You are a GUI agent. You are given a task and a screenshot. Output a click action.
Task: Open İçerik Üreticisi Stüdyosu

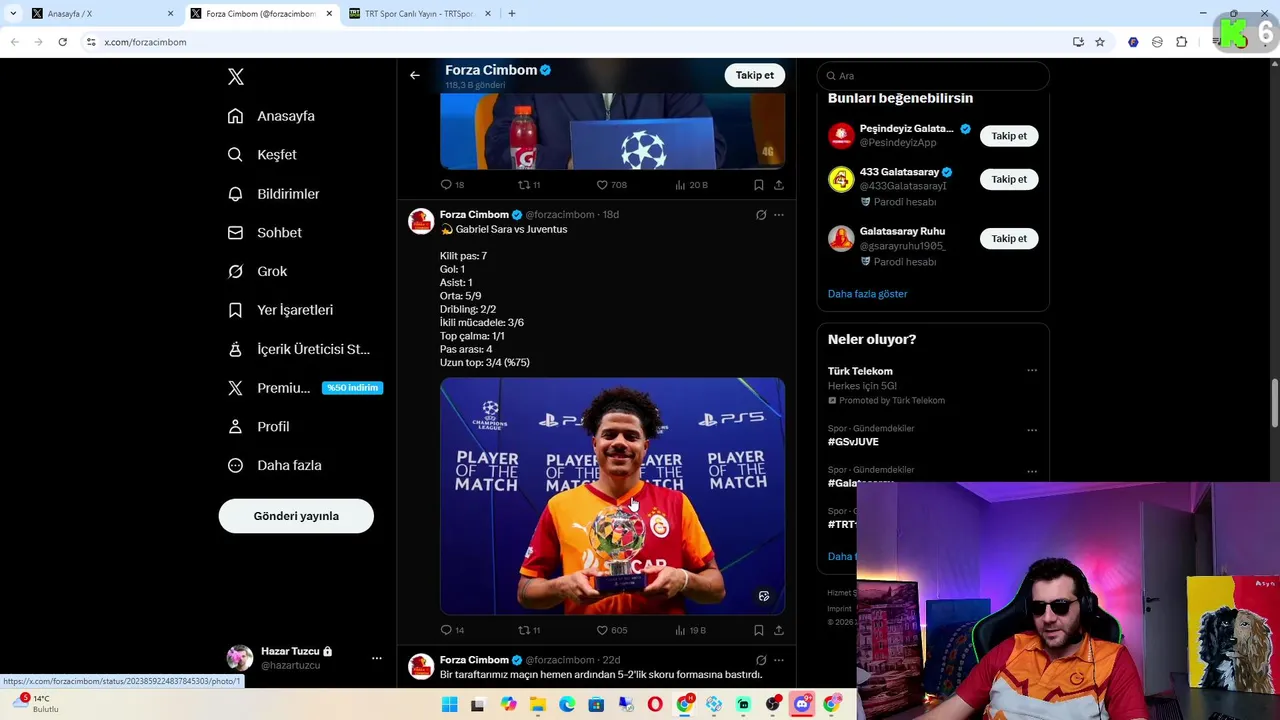pos(298,349)
